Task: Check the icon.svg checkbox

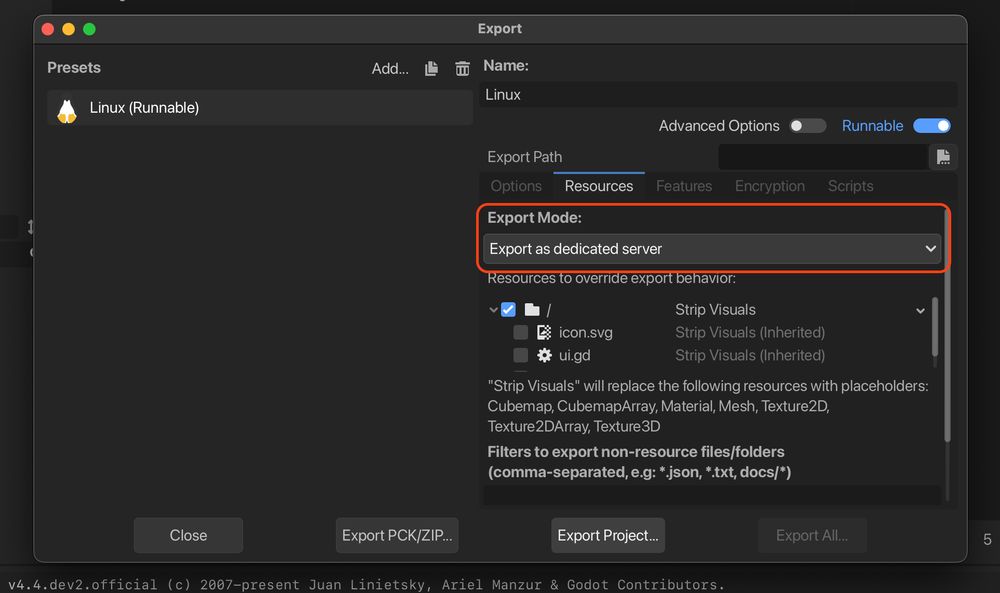Action: [x=520, y=332]
